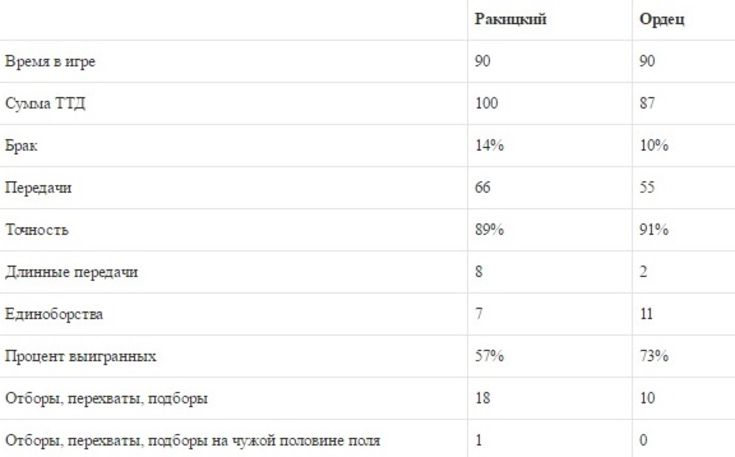This screenshot has height=457, width=735.
Task: Click Ордец's Процент выигранных value 73%
Action: pyautogui.click(x=654, y=356)
